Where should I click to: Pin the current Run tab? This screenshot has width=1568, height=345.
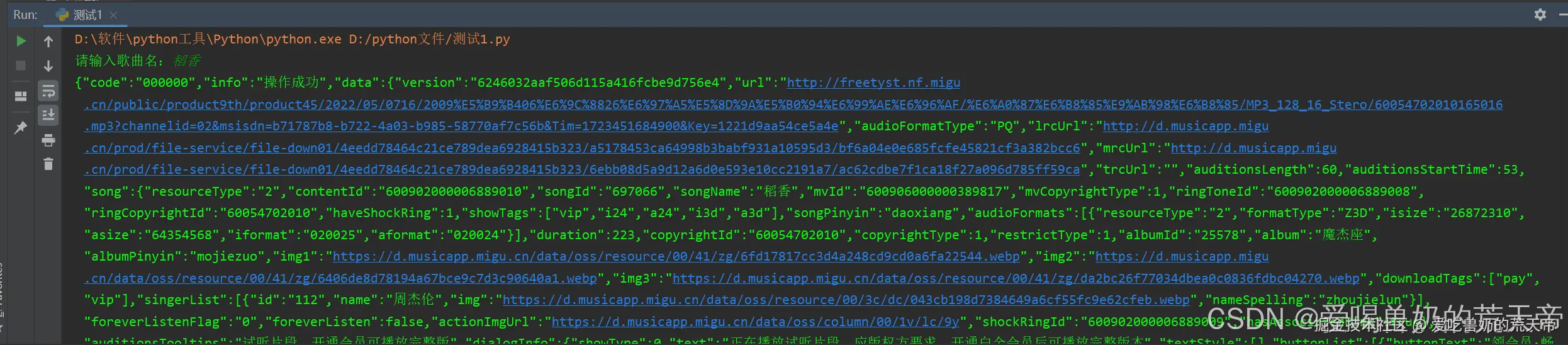[x=21, y=128]
